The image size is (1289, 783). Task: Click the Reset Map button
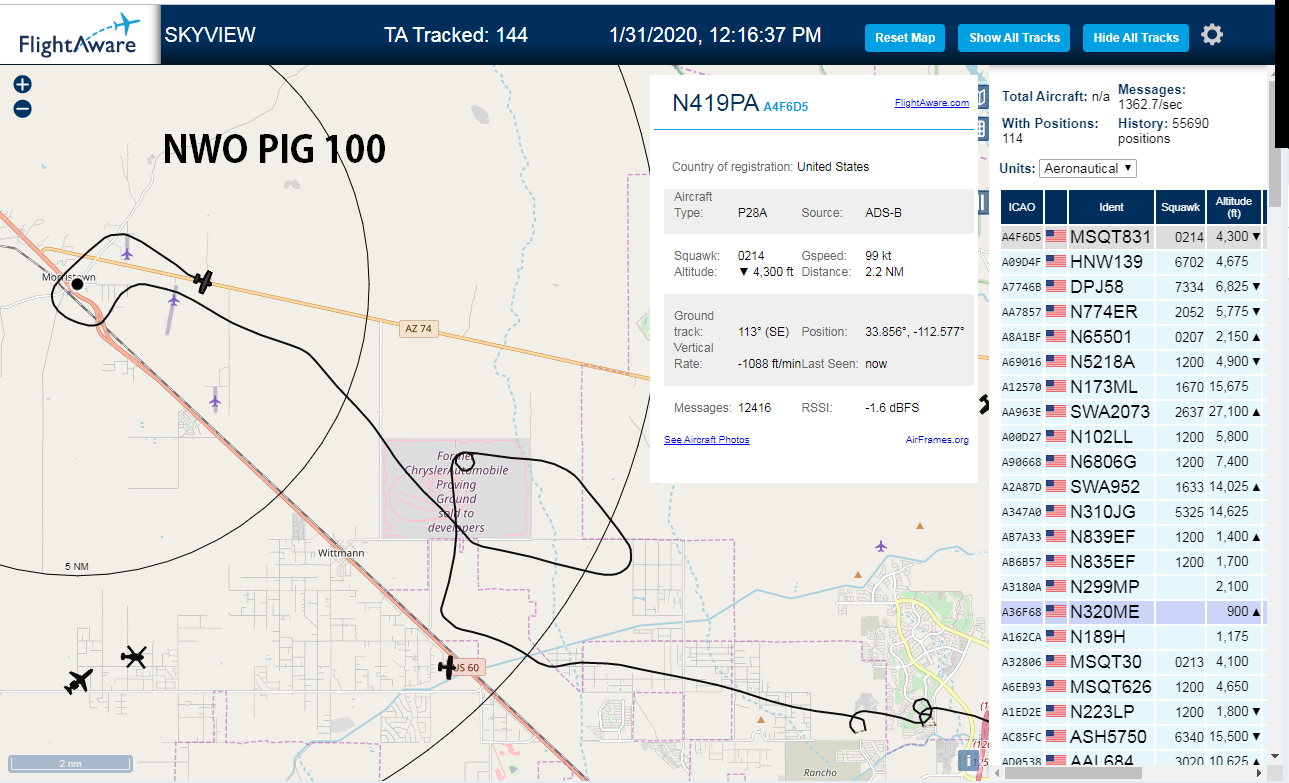905,38
